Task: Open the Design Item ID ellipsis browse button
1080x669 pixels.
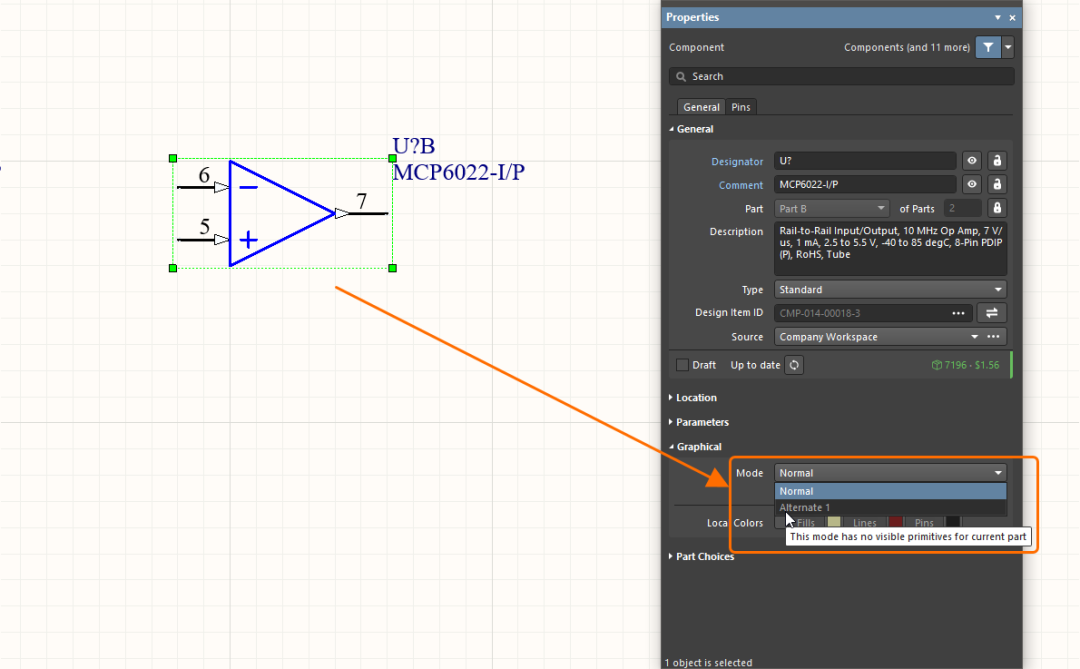Action: tap(959, 313)
